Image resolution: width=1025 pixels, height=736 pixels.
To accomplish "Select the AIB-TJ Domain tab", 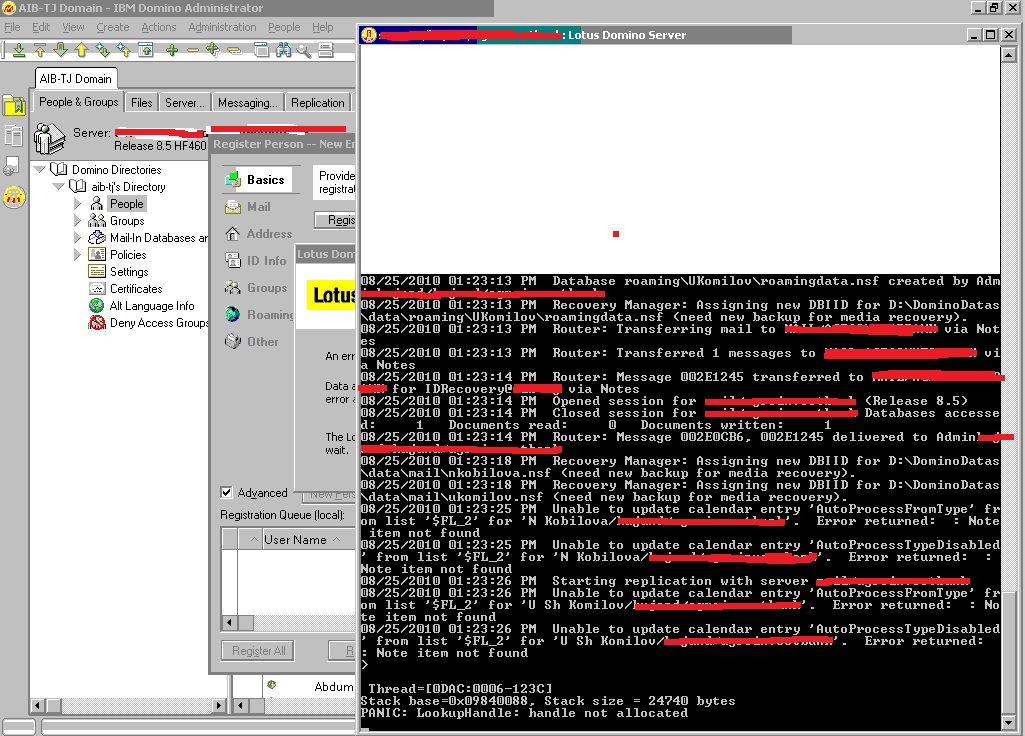I will [76, 78].
